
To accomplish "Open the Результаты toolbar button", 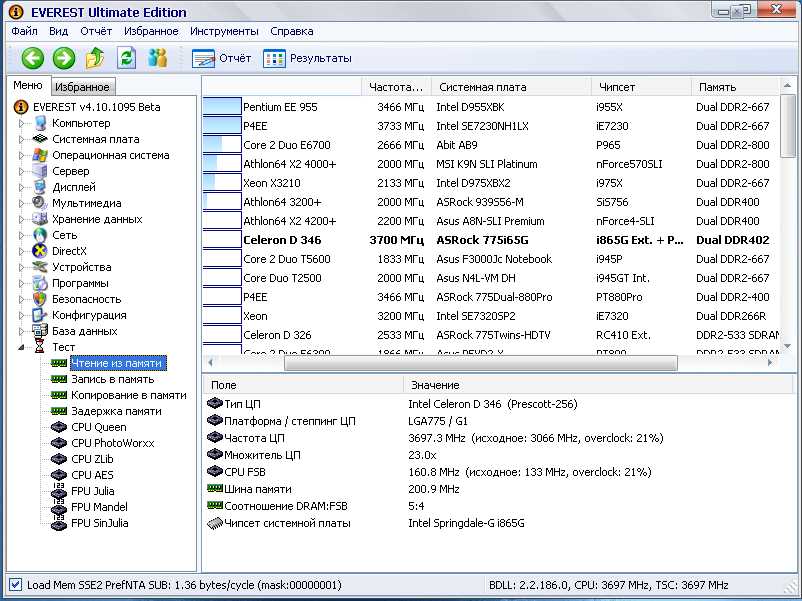I will (307, 58).
